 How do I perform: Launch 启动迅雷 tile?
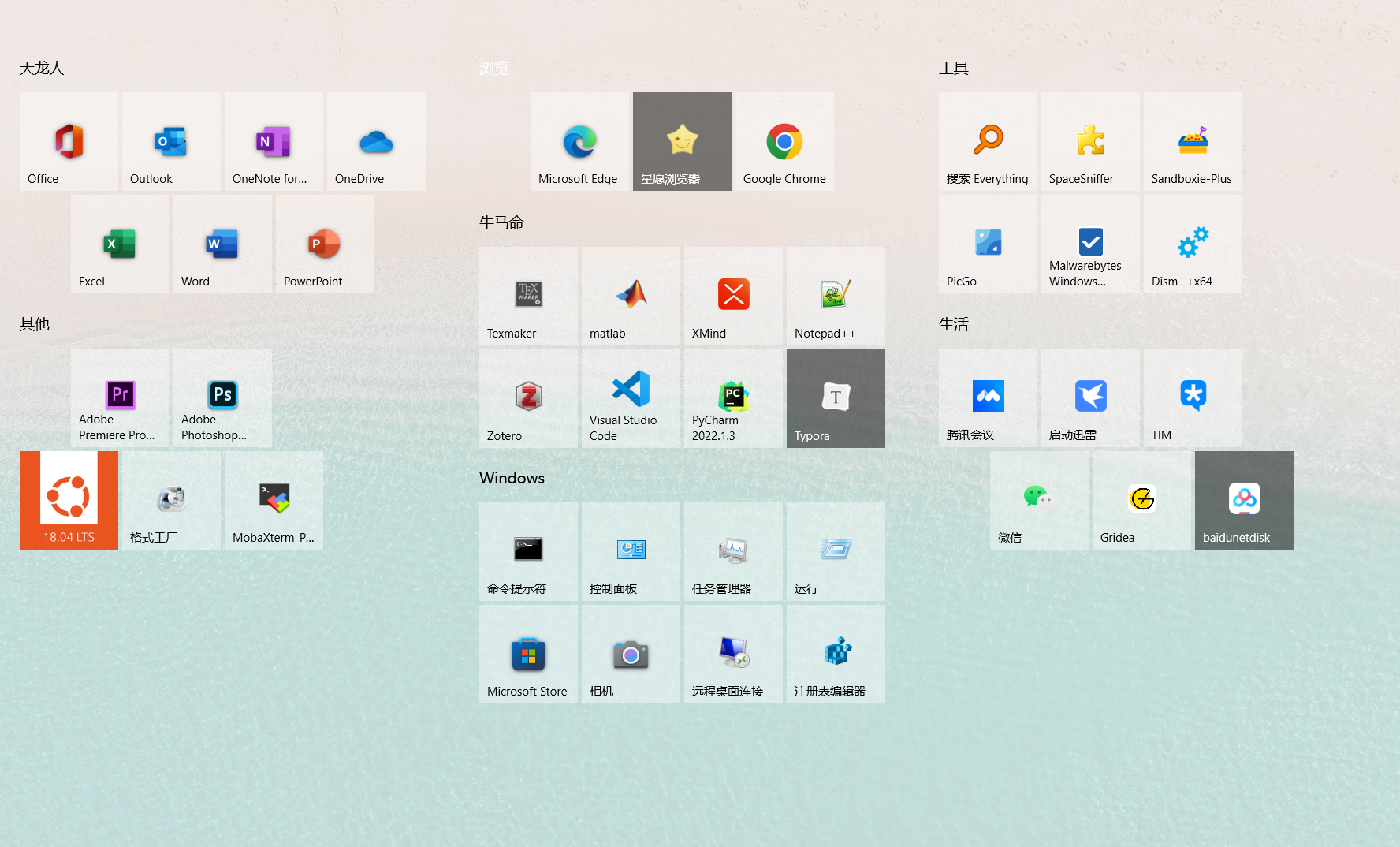1090,397
